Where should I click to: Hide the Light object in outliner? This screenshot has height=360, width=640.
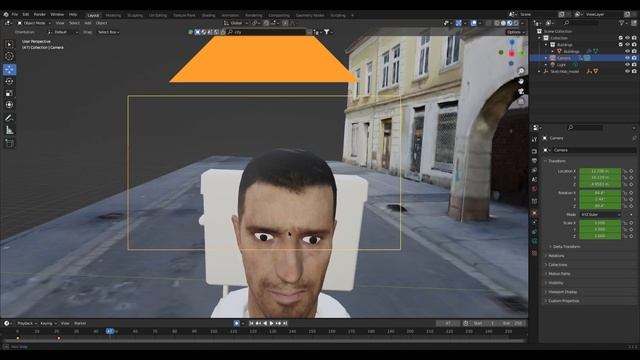coord(627,65)
